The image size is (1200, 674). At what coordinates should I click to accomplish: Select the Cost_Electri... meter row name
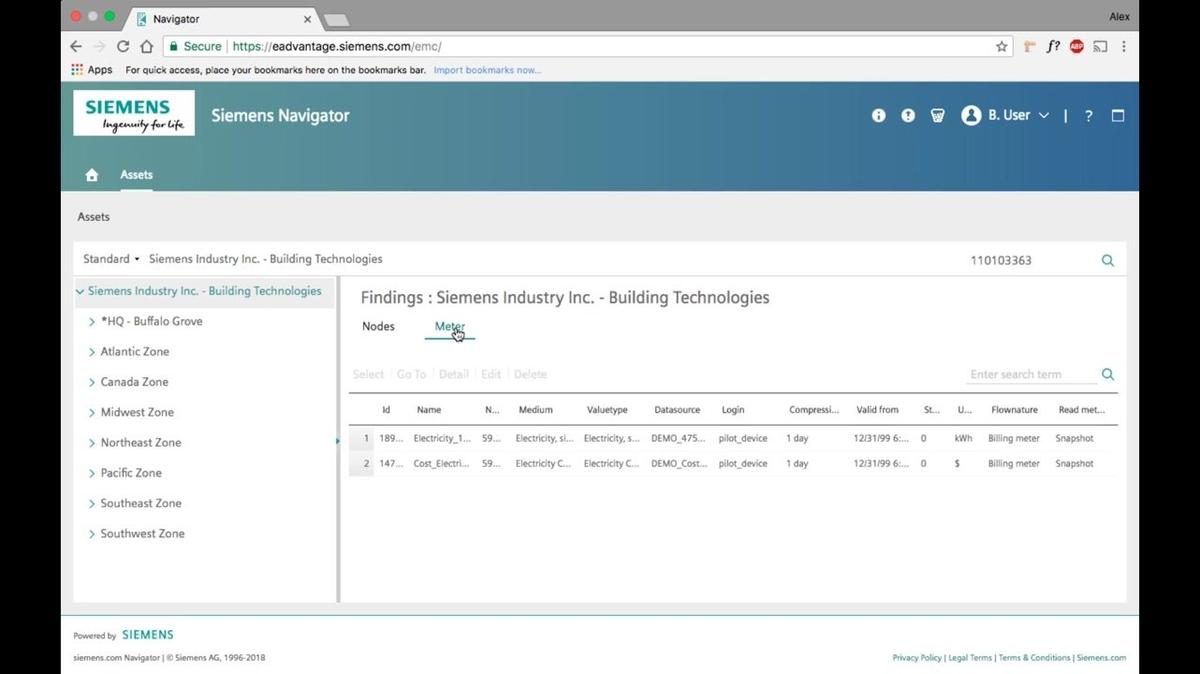pyautogui.click(x=441, y=464)
